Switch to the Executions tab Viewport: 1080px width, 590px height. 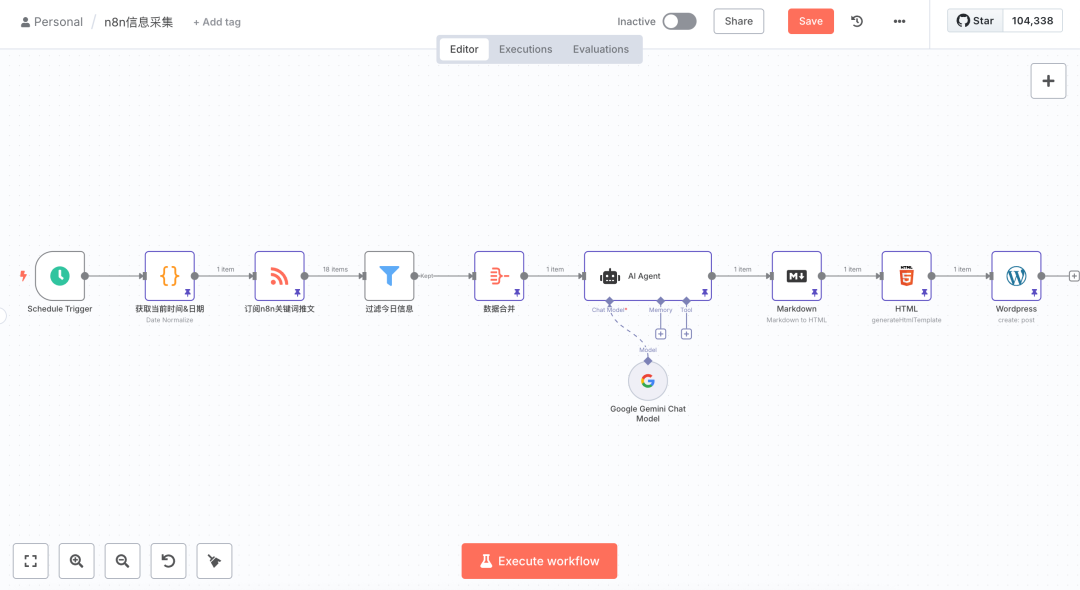click(x=526, y=49)
